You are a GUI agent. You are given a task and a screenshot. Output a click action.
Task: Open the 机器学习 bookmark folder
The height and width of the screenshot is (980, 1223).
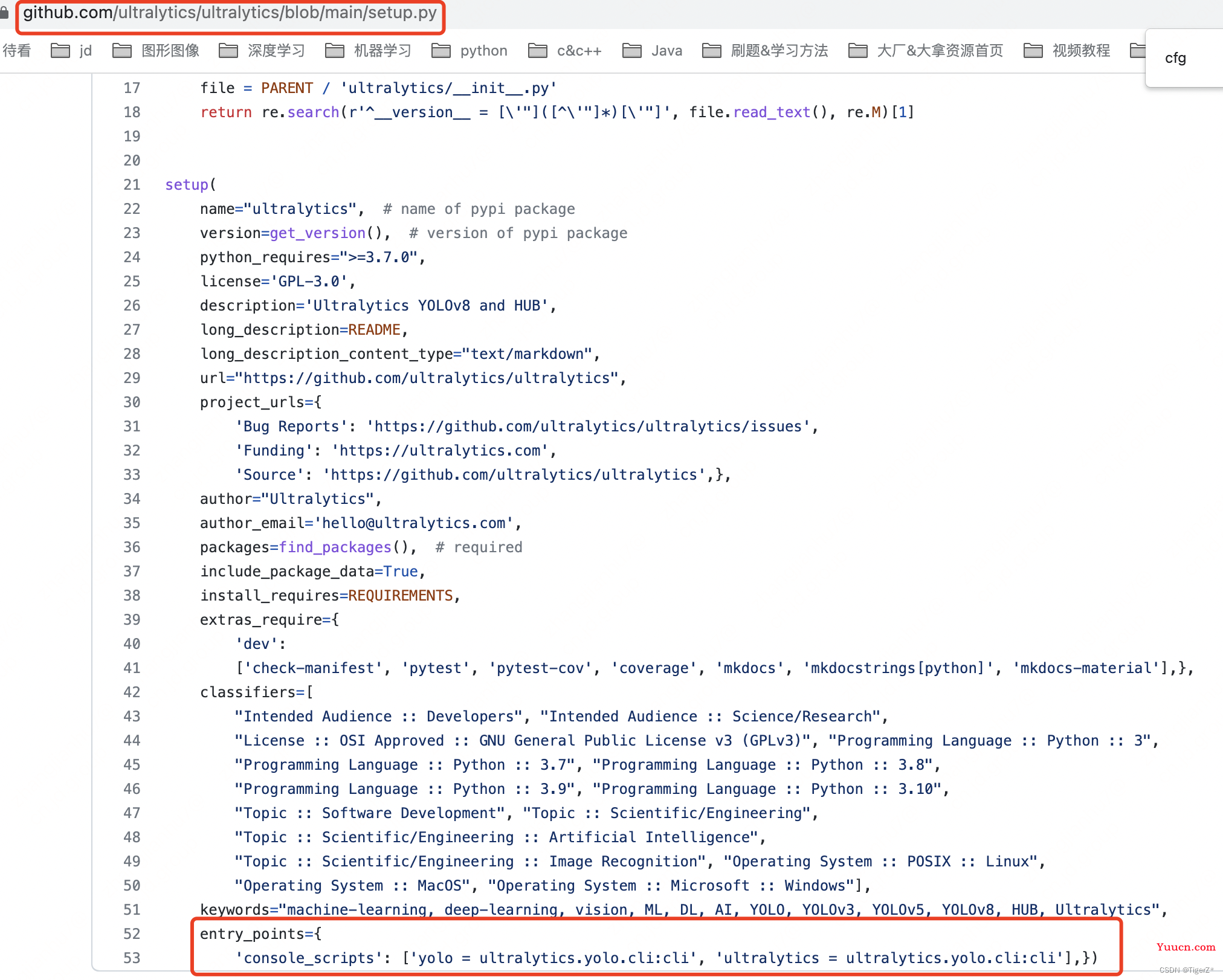368,51
